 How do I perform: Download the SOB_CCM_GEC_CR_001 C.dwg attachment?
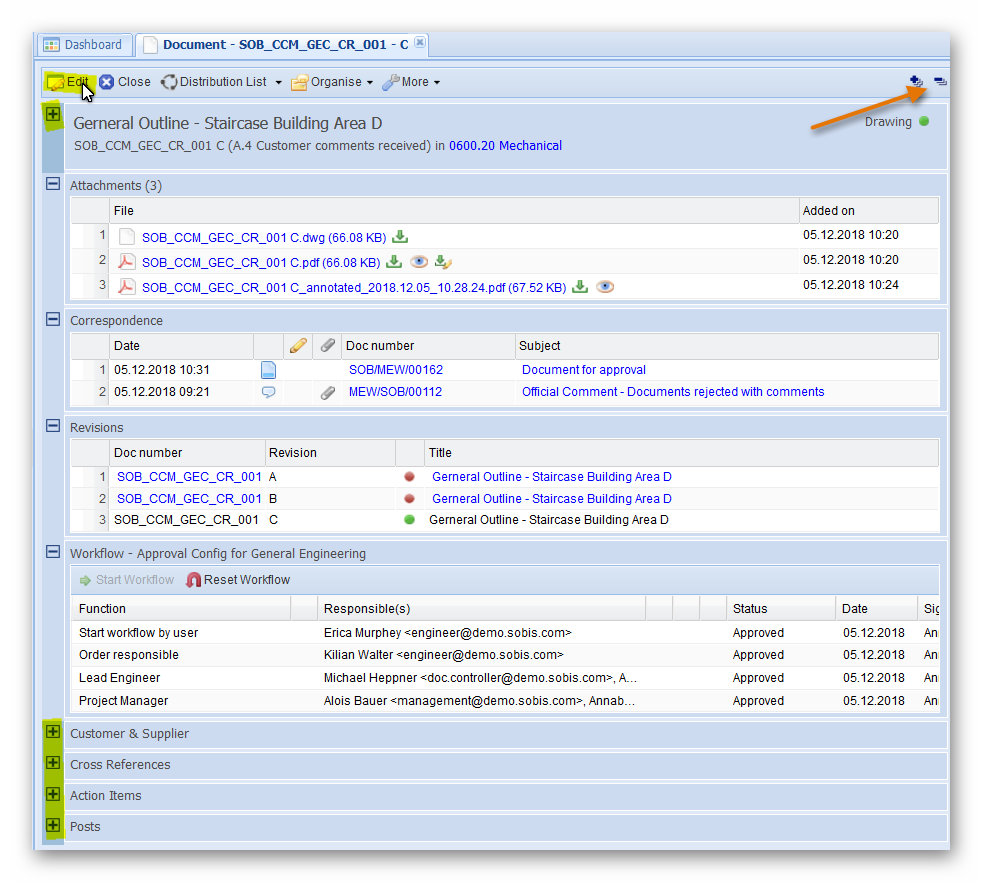400,237
